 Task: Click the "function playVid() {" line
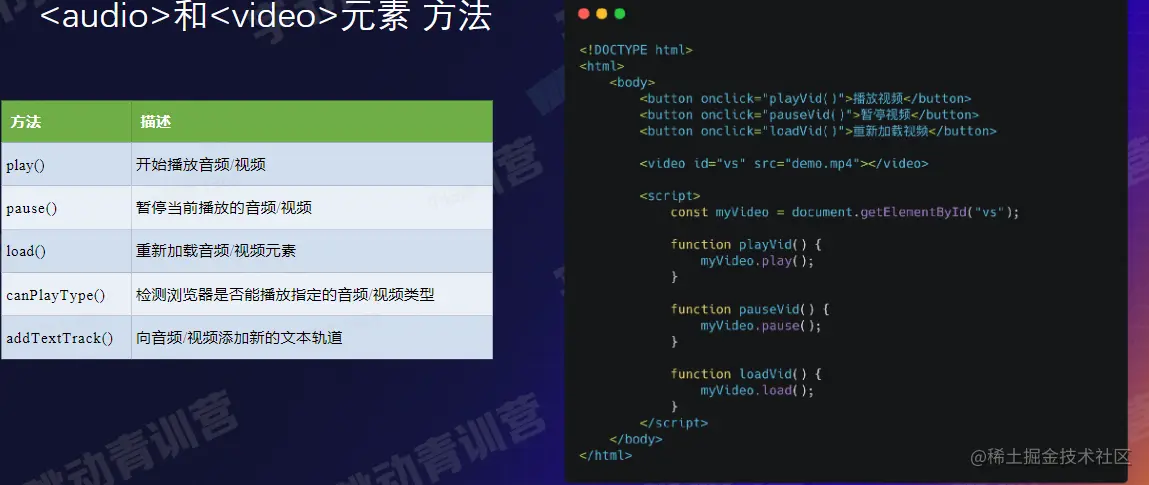coord(747,244)
